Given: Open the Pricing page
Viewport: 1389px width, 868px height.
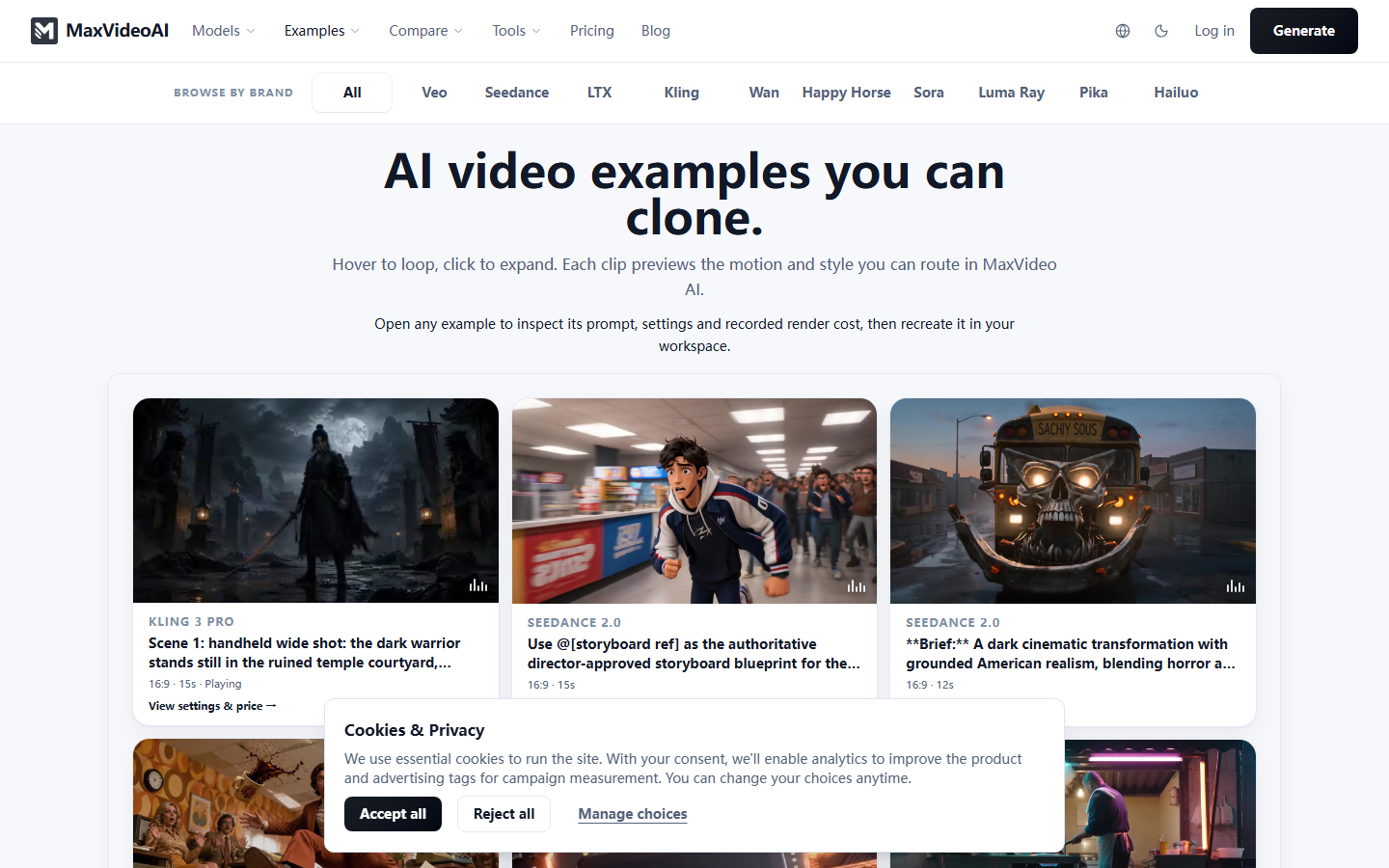Looking at the screenshot, I should tap(592, 31).
